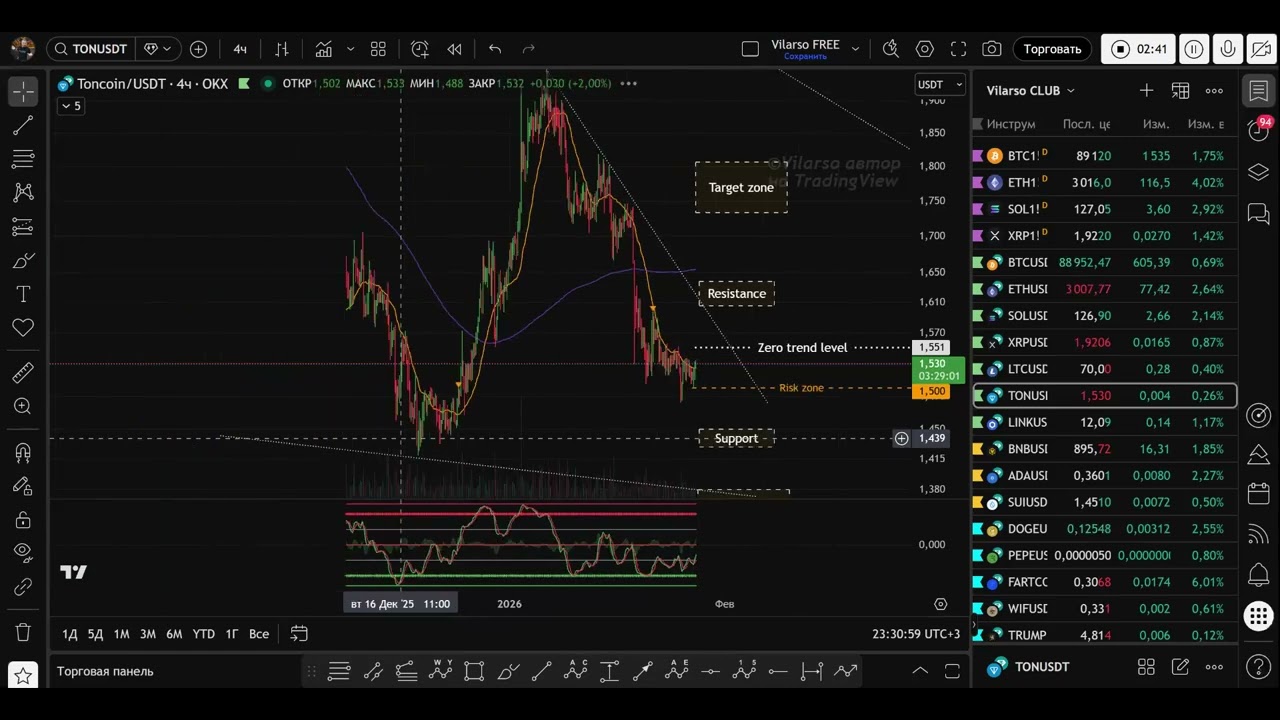Open the favorites star toolbar button
The image size is (1280, 720).
(x=23, y=676)
